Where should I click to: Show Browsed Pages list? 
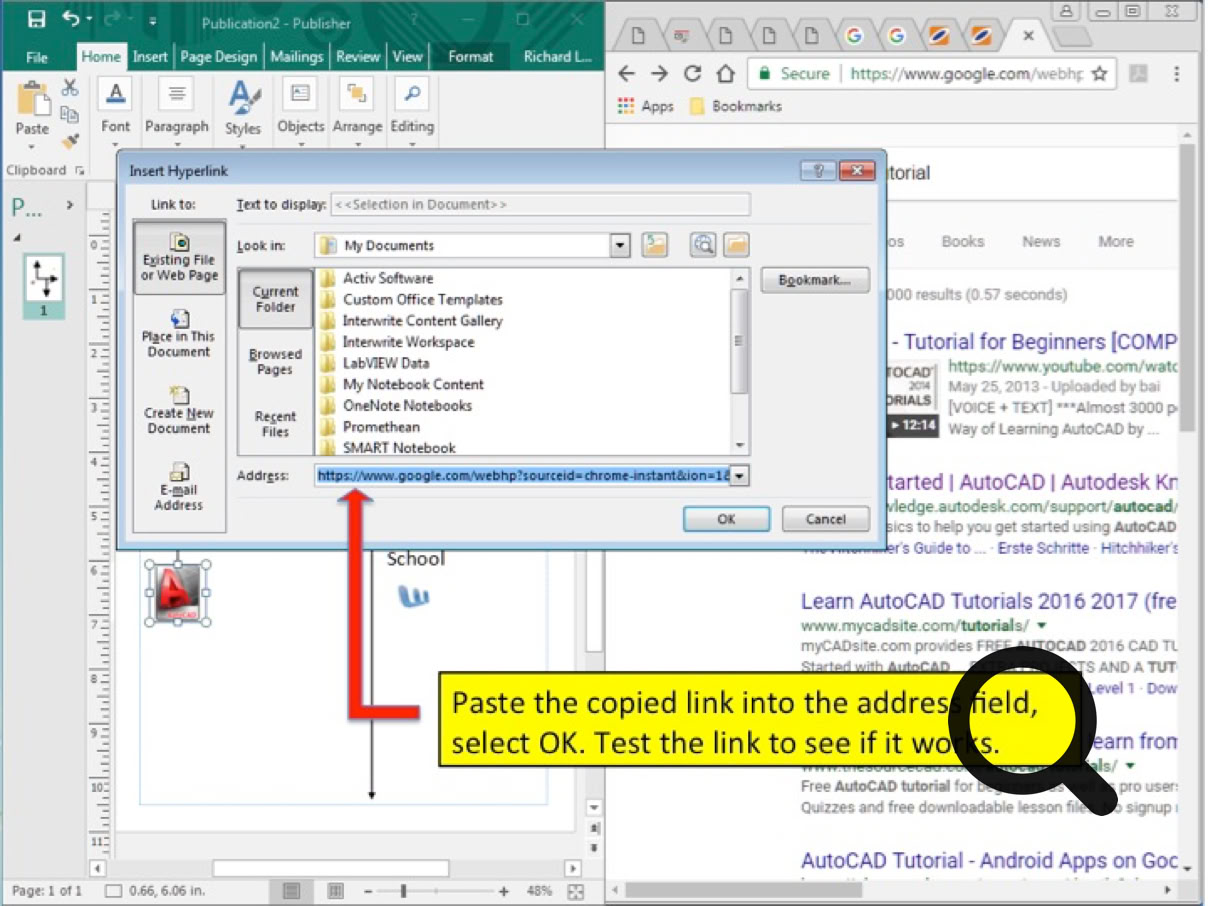pyautogui.click(x=275, y=361)
